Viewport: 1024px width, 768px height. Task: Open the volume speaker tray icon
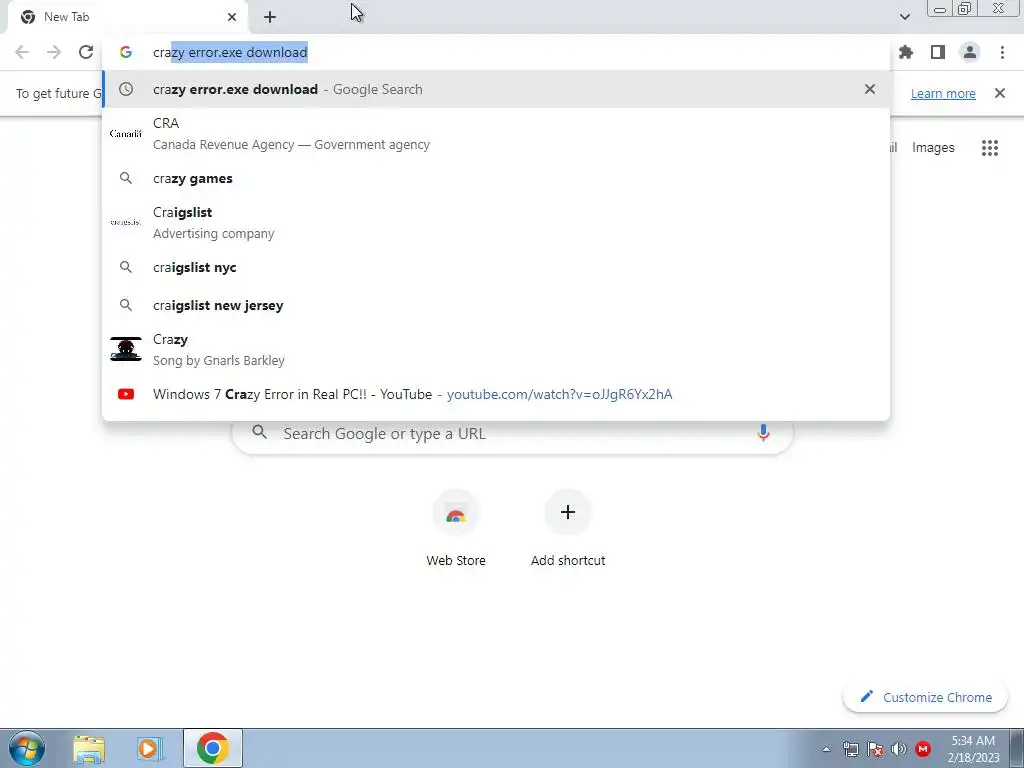coord(899,749)
